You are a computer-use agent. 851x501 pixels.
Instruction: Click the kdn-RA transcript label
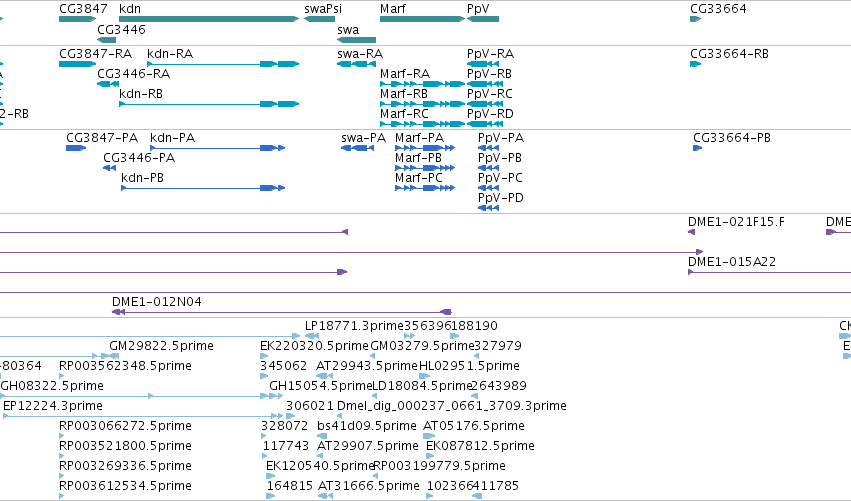pyautogui.click(x=170, y=54)
